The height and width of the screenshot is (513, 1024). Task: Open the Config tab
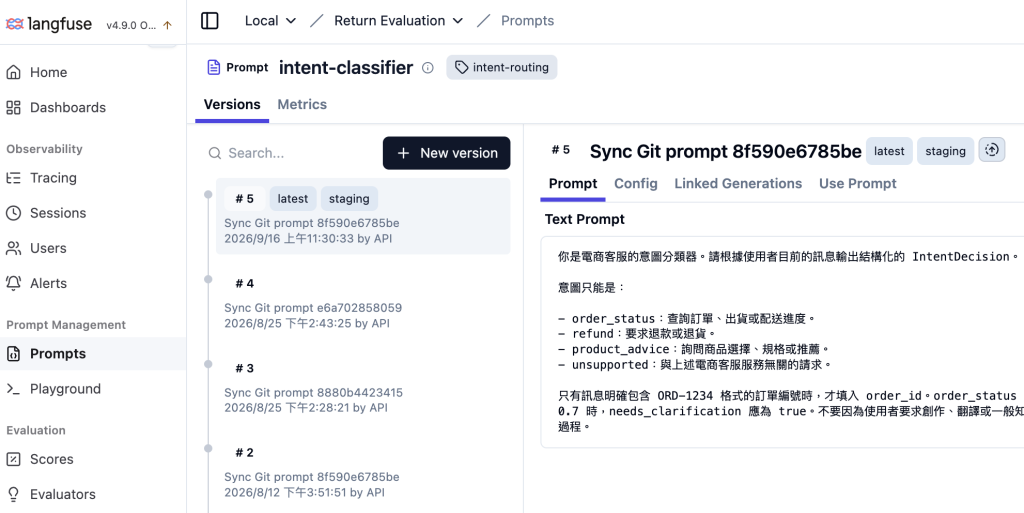[x=635, y=184]
